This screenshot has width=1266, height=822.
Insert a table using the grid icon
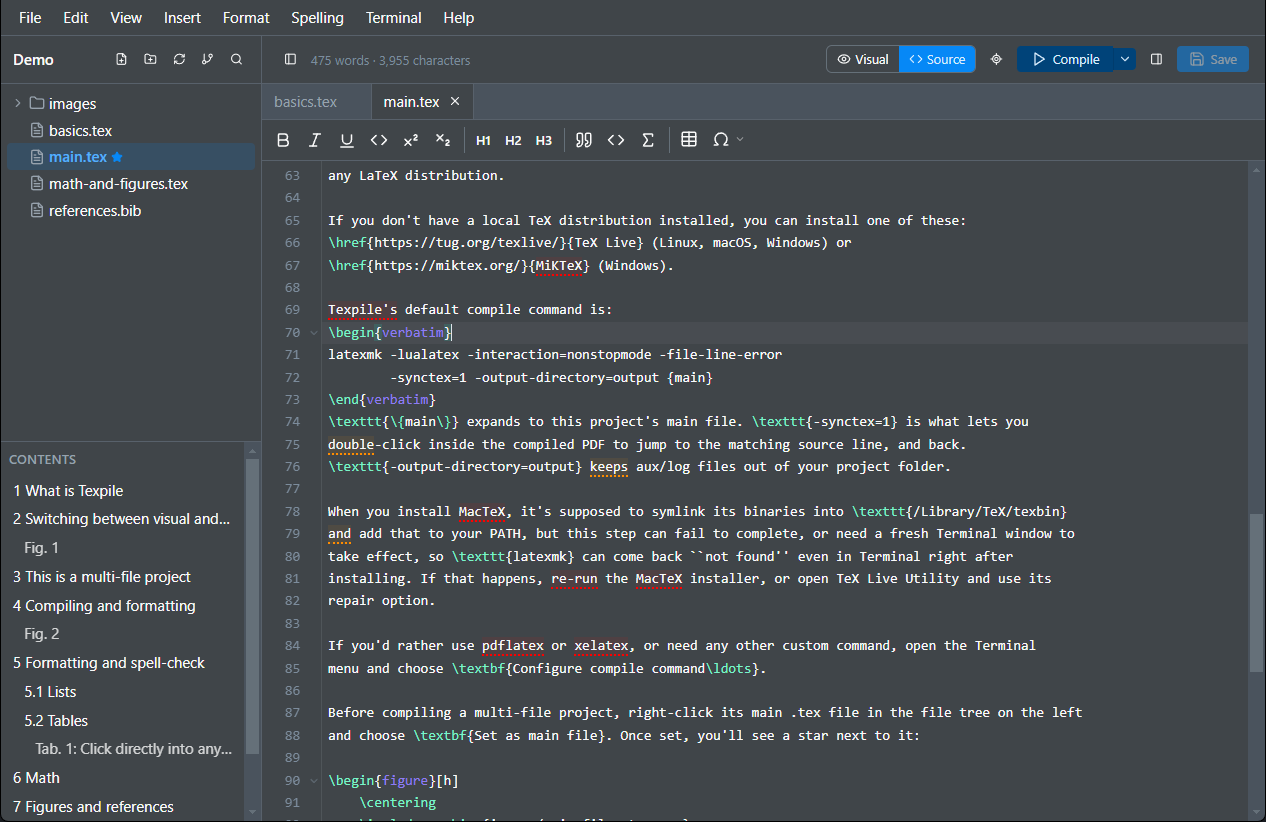689,140
